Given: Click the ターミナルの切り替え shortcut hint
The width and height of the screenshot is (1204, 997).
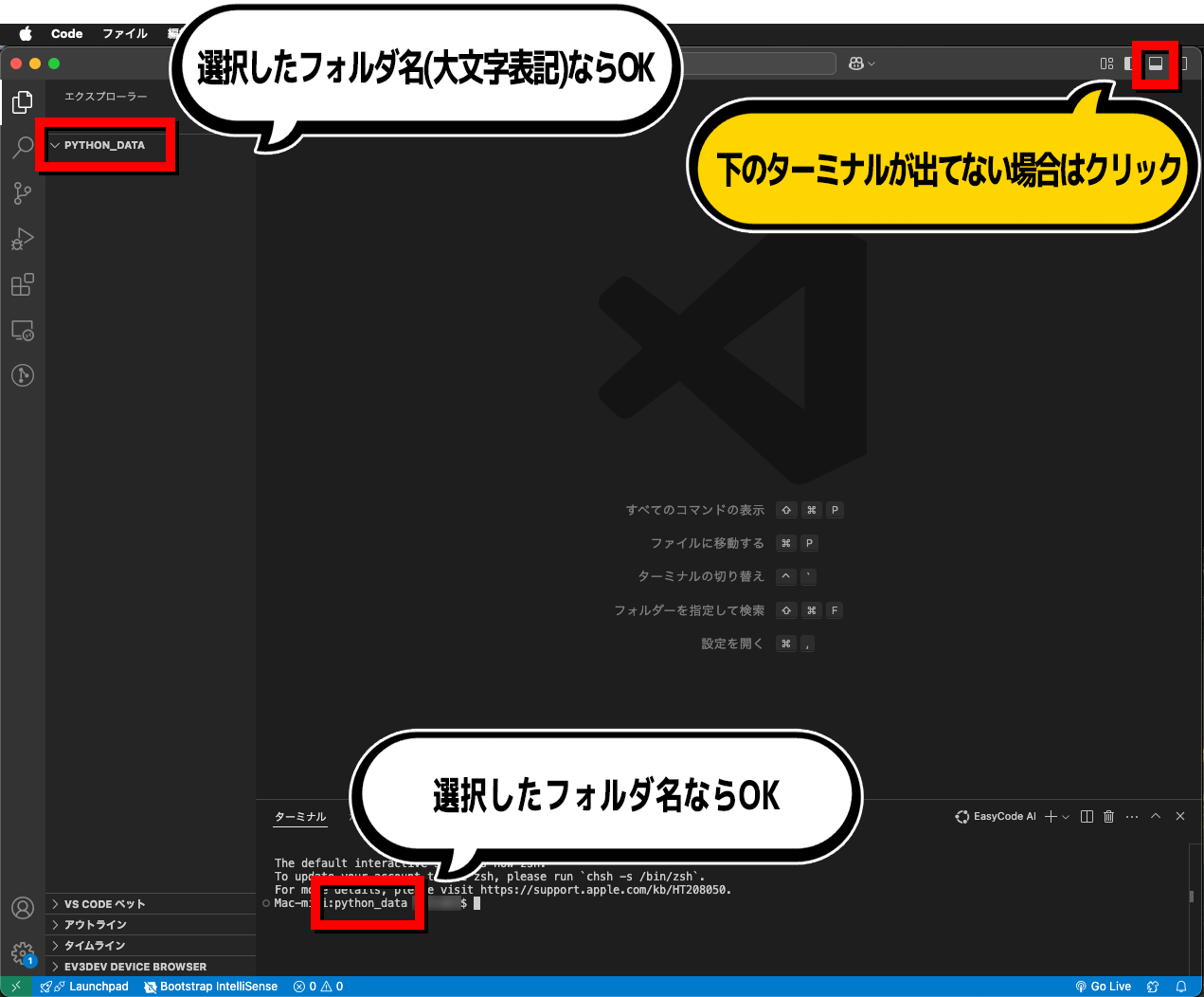Looking at the screenshot, I should click(727, 576).
